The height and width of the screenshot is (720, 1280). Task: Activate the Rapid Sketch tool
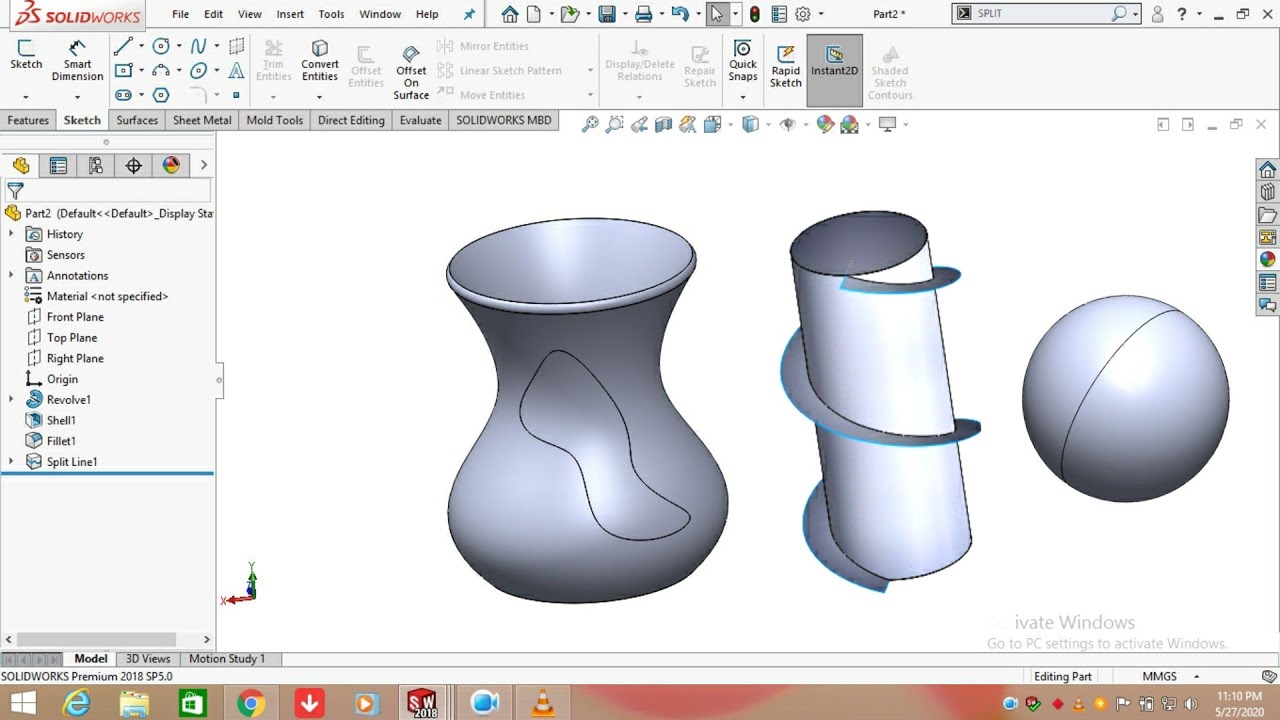pyautogui.click(x=786, y=67)
